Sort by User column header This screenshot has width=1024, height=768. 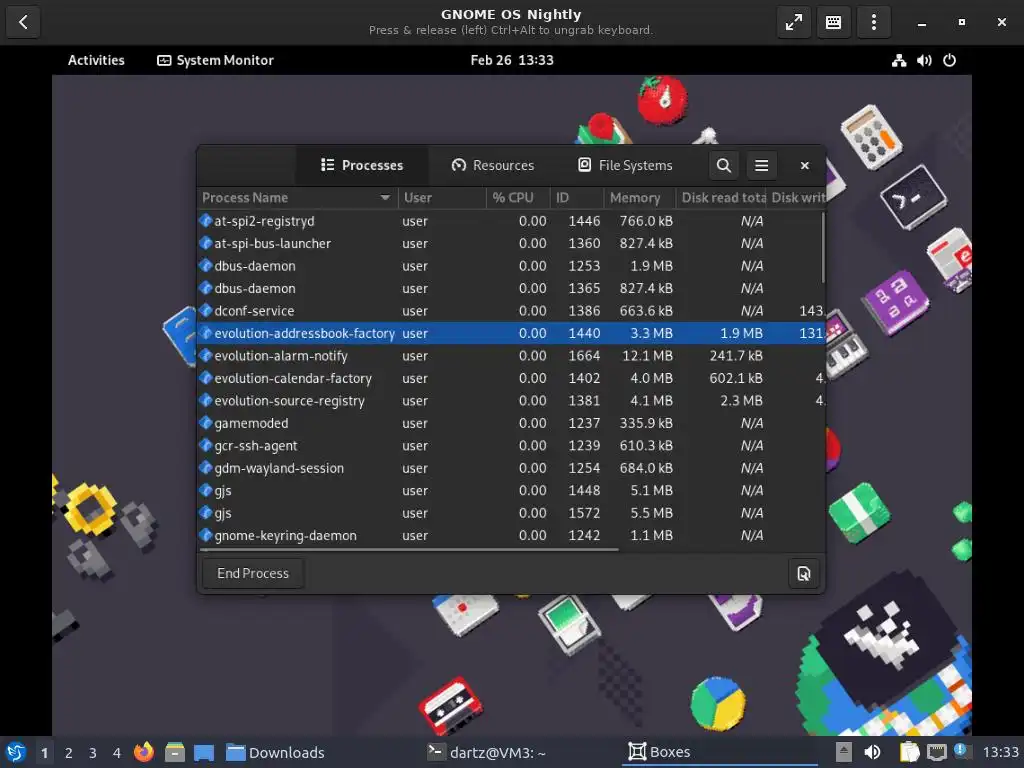pos(442,198)
